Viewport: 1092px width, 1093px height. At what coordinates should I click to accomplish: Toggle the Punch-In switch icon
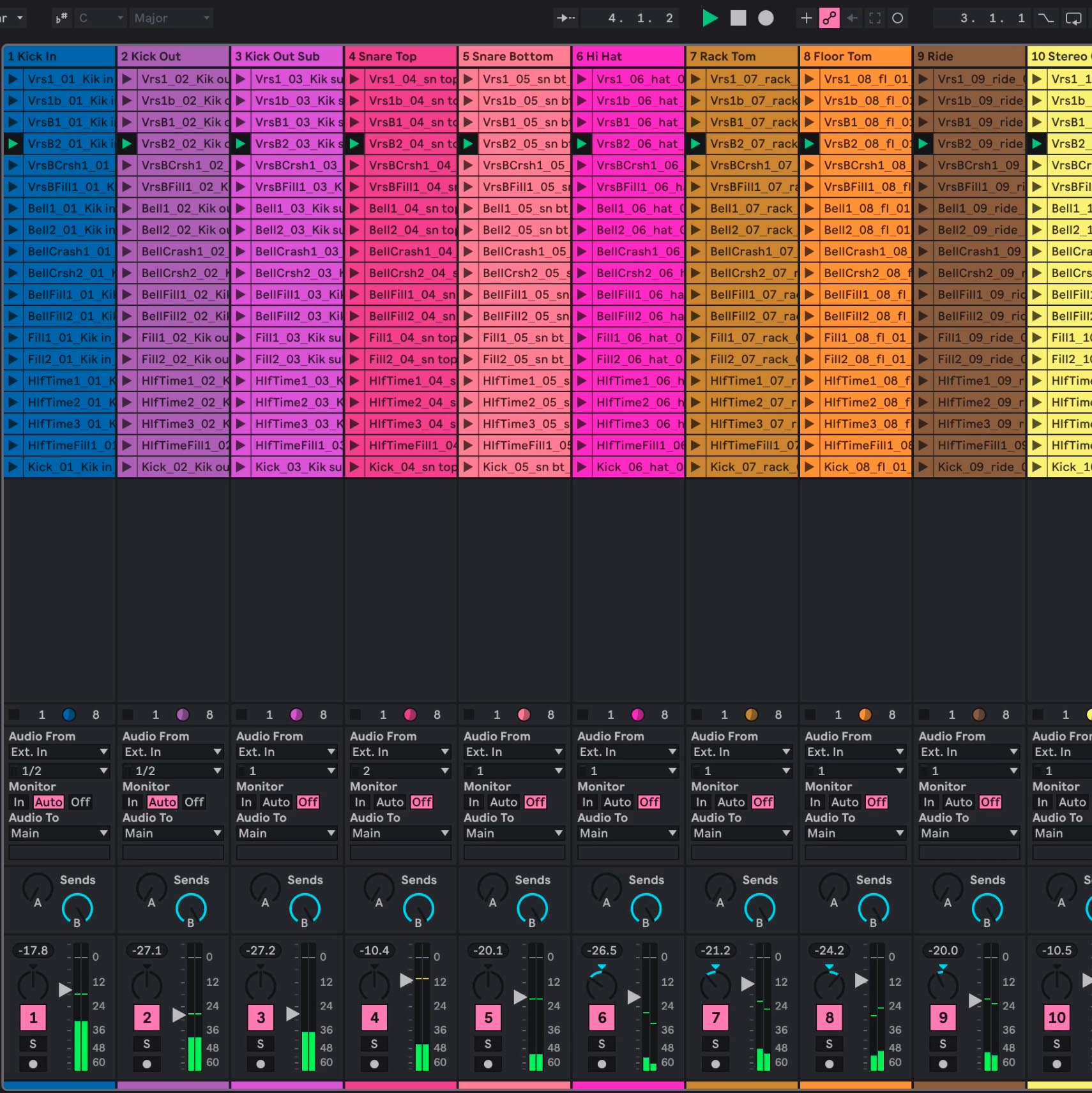click(x=1045, y=18)
